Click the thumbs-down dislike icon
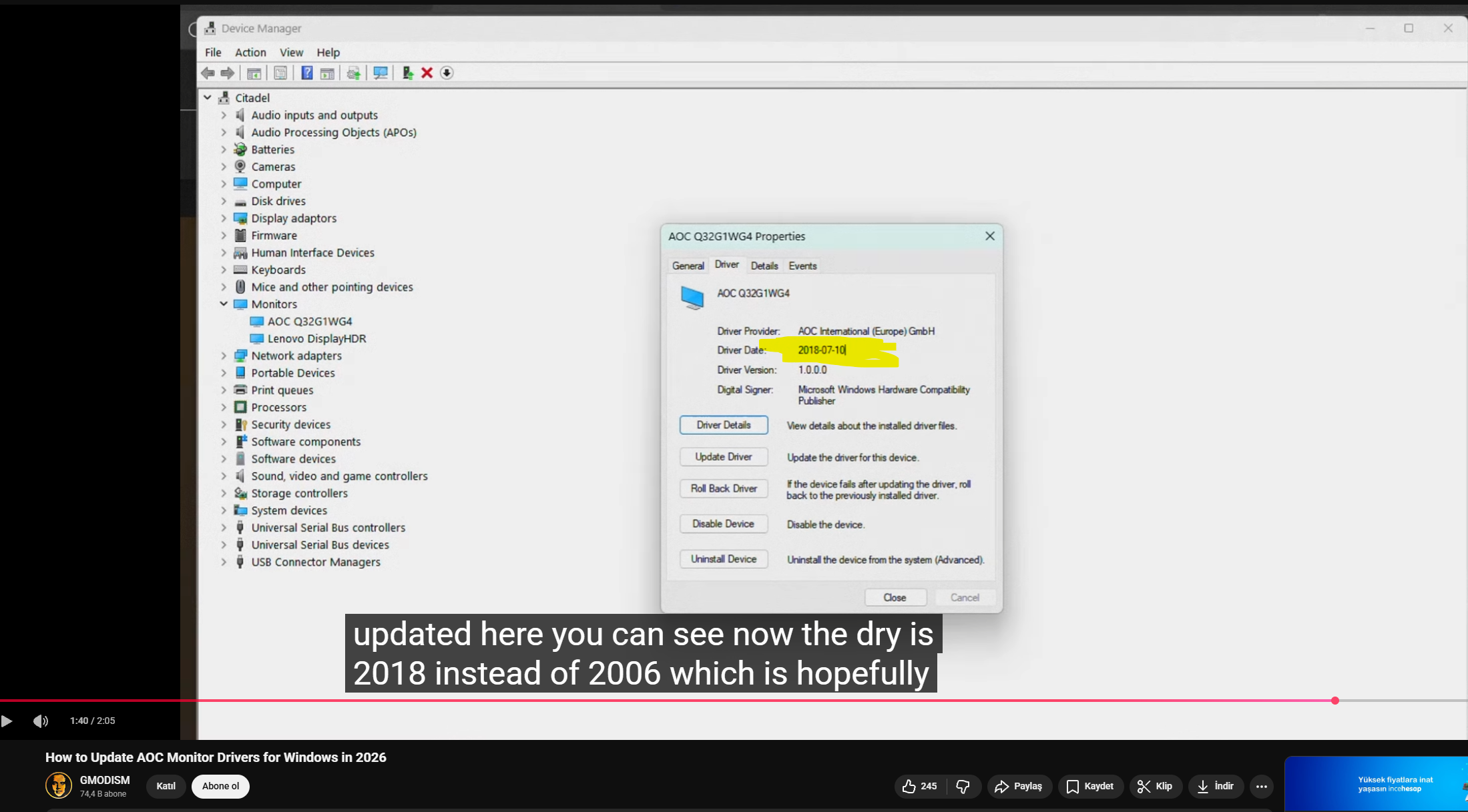Screen dimensions: 1468x812 (963, 786)
